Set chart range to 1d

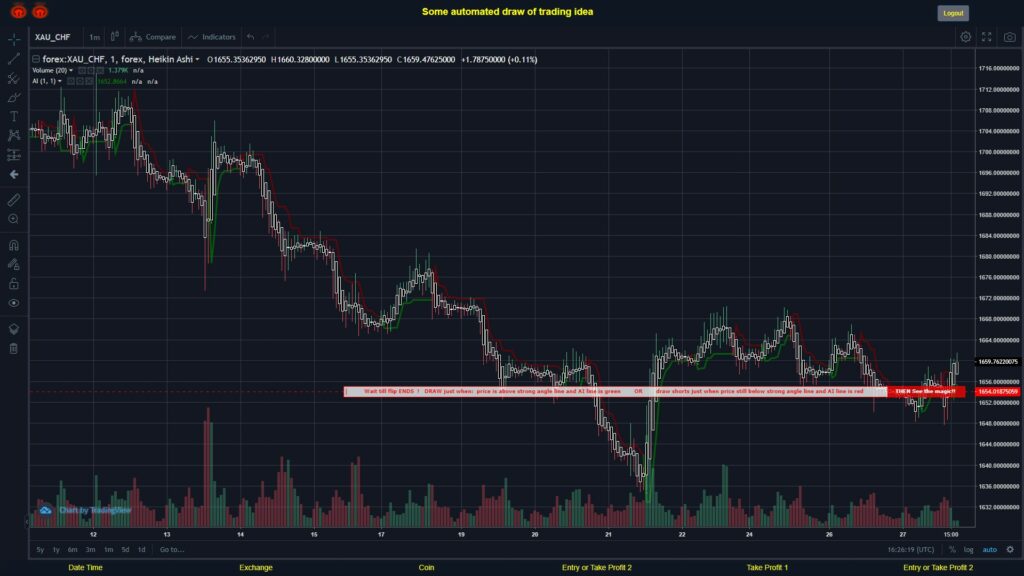click(x=141, y=549)
